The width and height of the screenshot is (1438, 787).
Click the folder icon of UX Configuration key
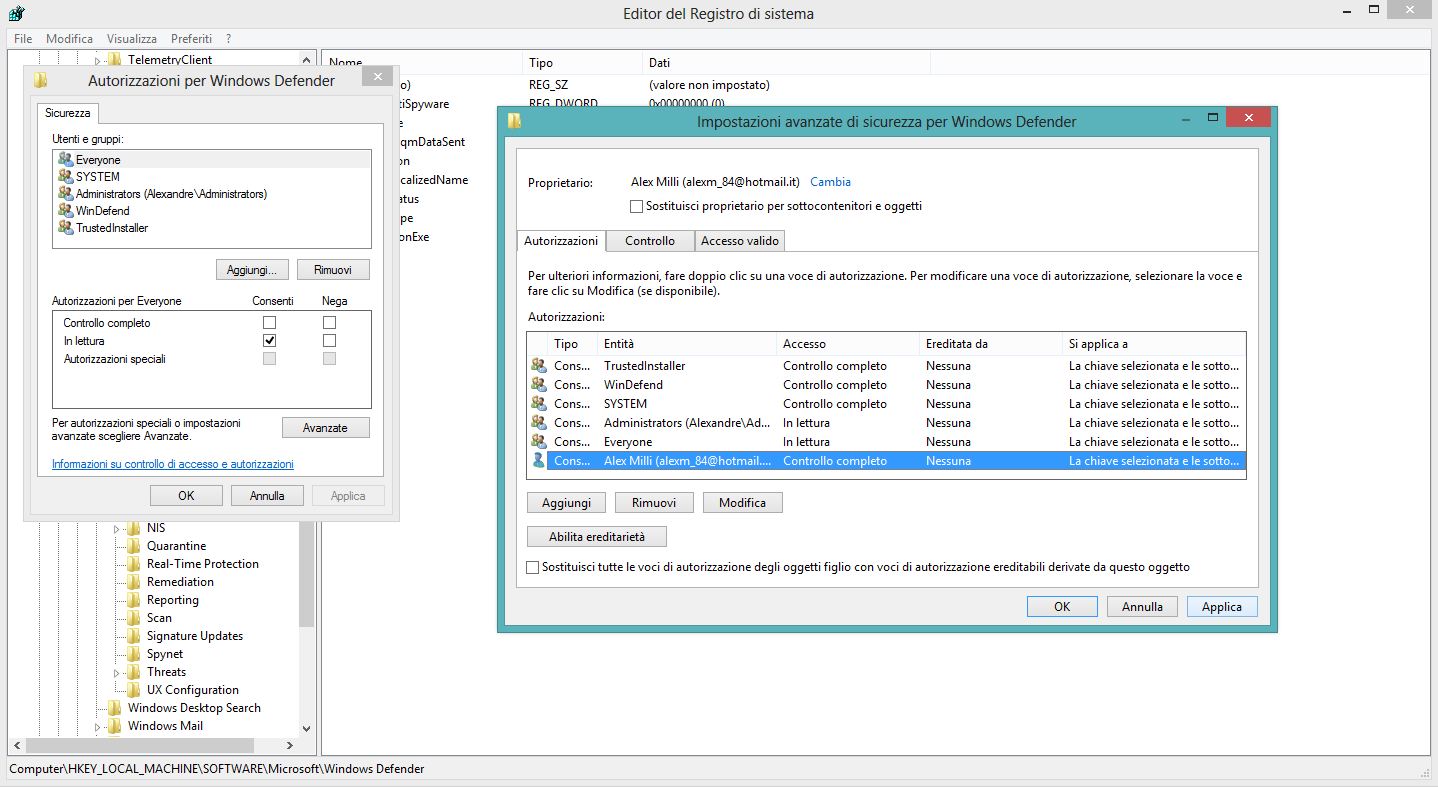134,690
